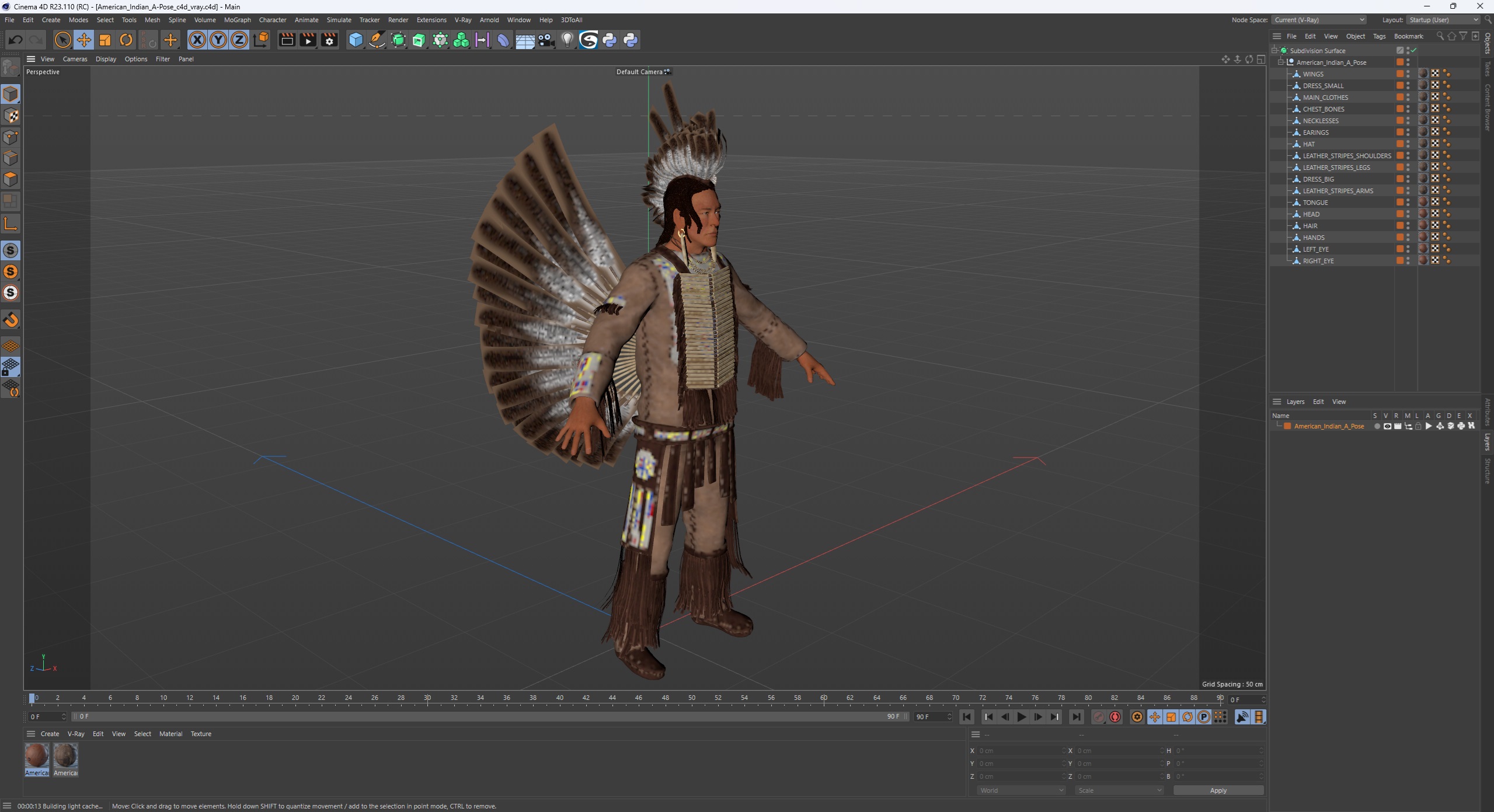This screenshot has width=1494, height=812.
Task: Toggle X axis lock
Action: 197,40
